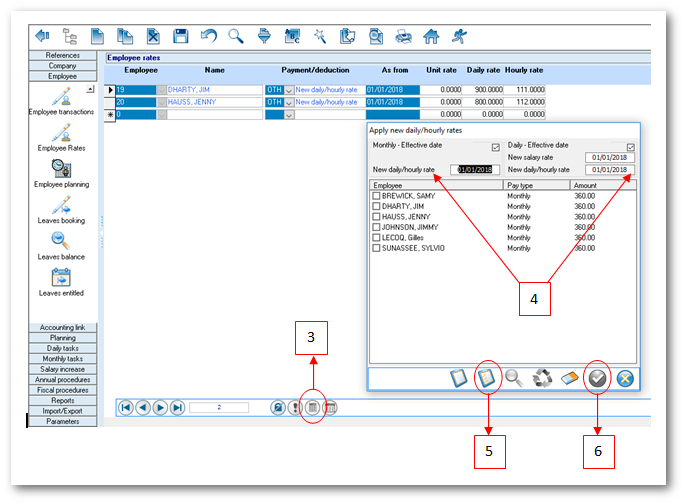Click the New salary rate date field

click(x=609, y=157)
